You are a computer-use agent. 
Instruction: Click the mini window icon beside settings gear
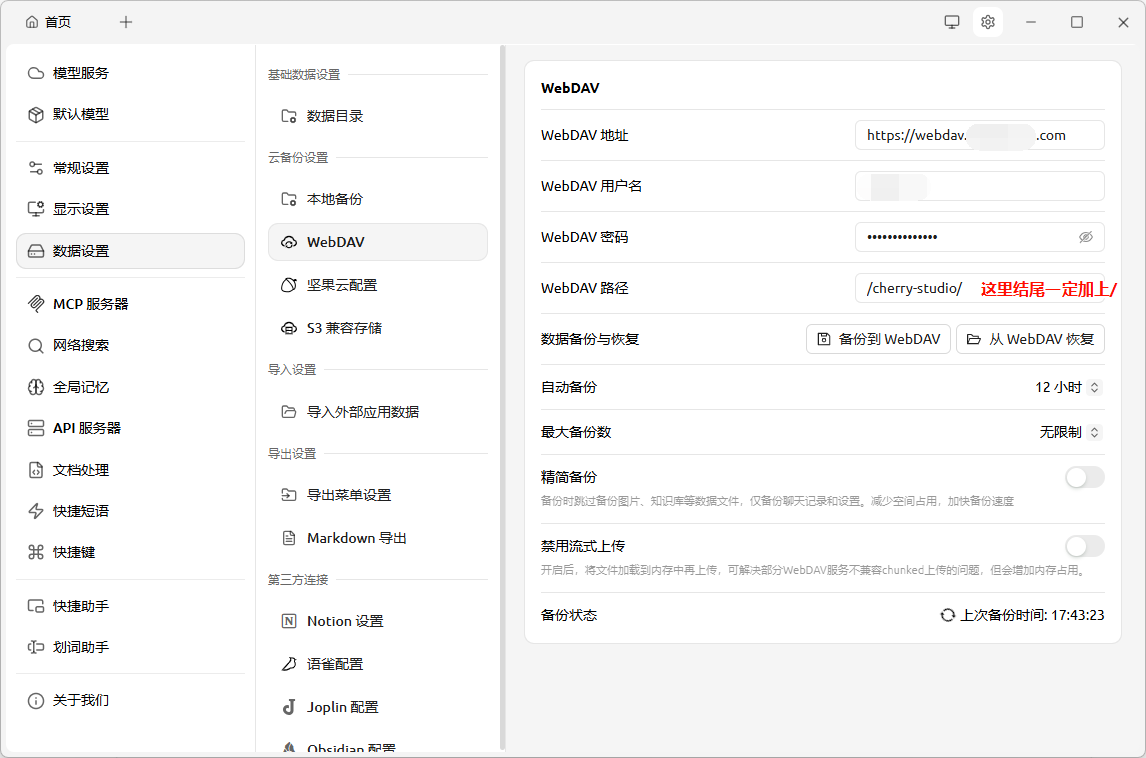951,21
